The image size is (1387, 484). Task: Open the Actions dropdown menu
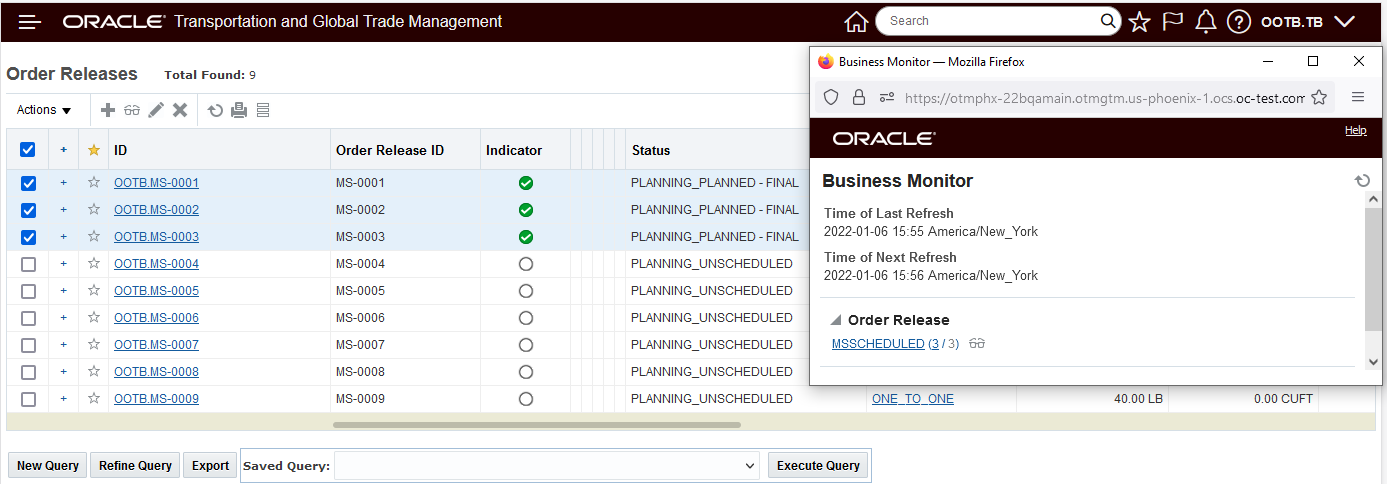click(x=44, y=110)
